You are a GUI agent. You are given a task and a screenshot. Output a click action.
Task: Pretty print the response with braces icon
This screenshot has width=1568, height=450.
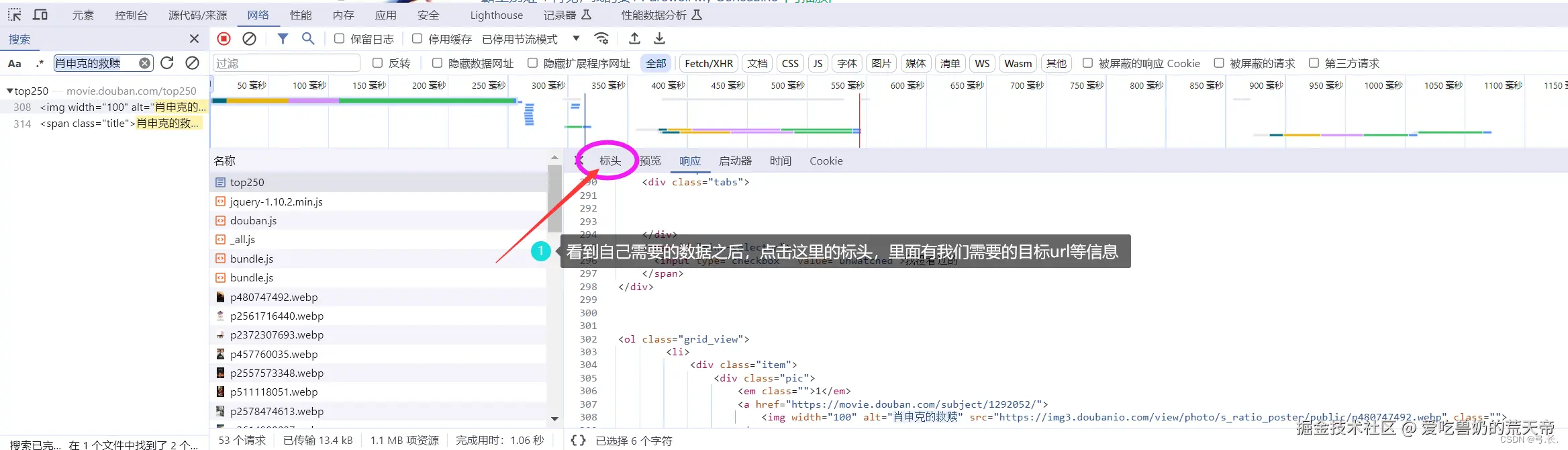coord(577,441)
